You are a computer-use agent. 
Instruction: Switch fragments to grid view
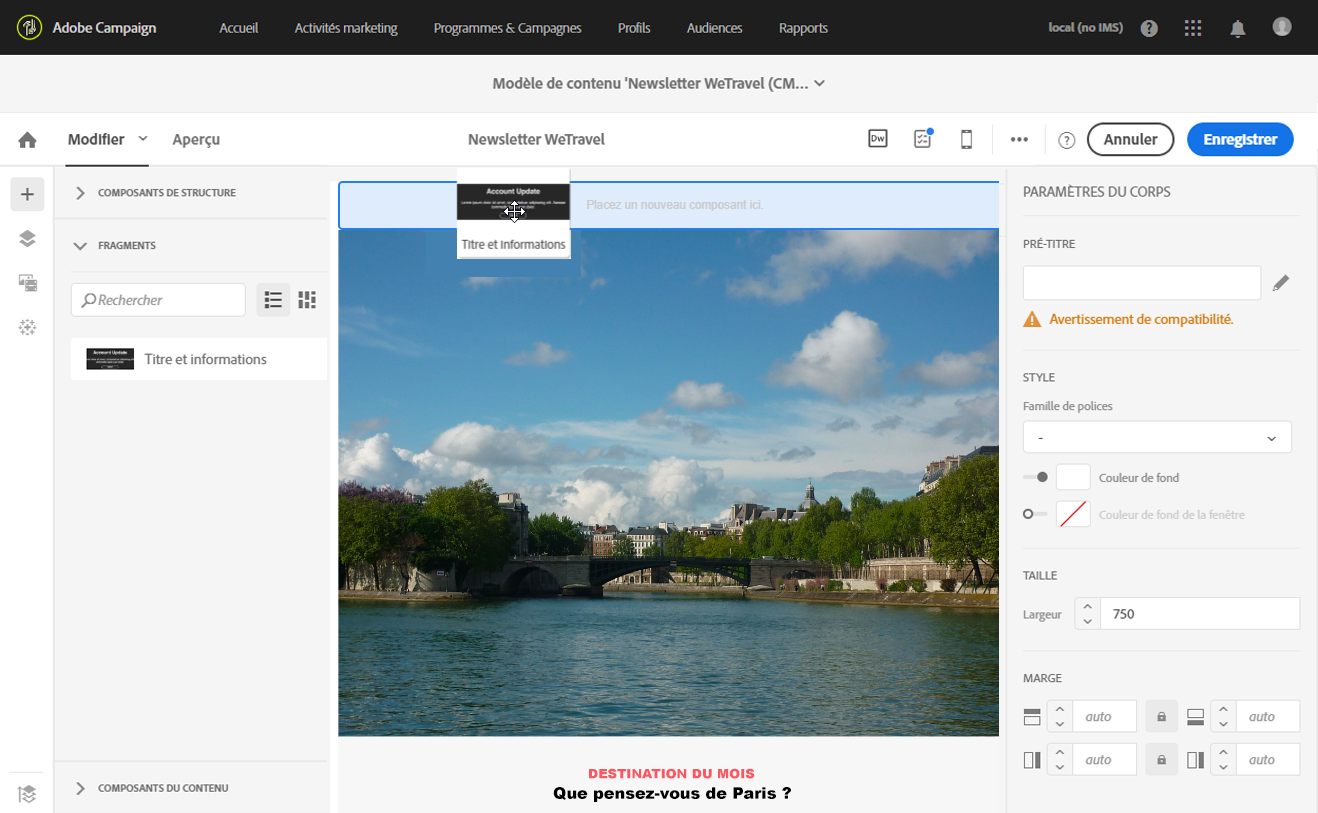[307, 300]
